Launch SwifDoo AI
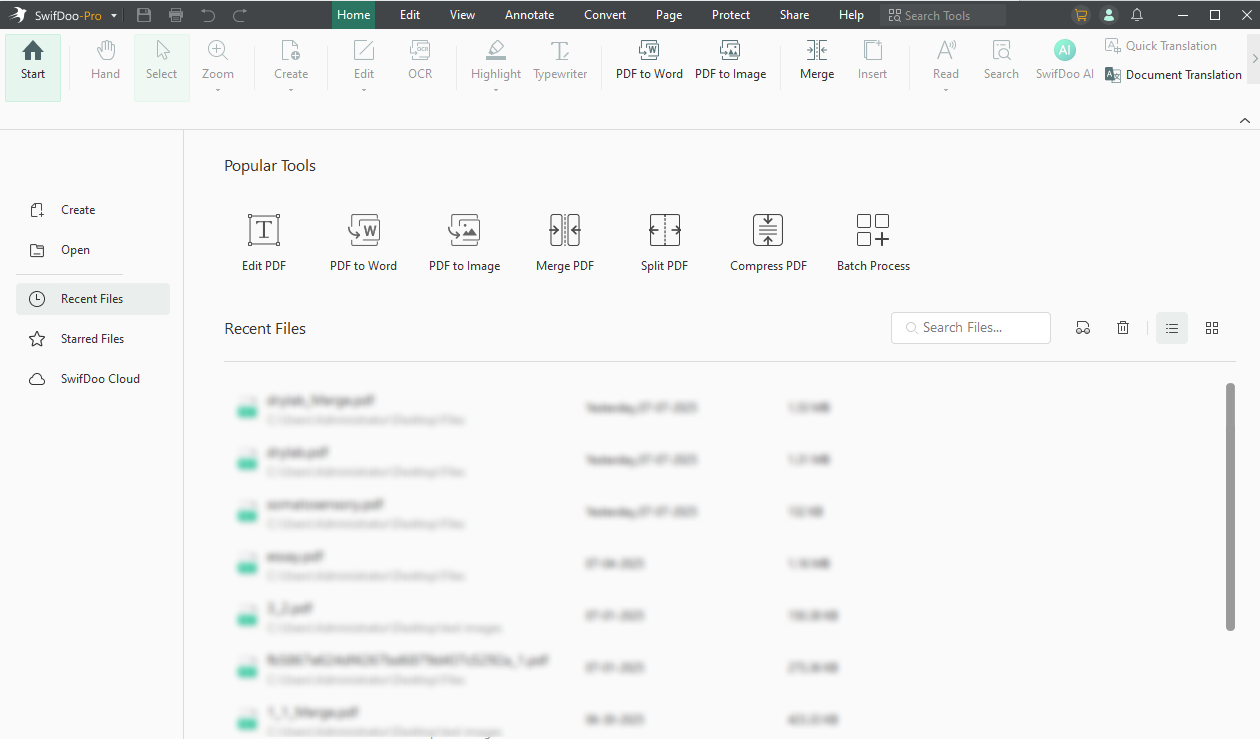 tap(1065, 60)
